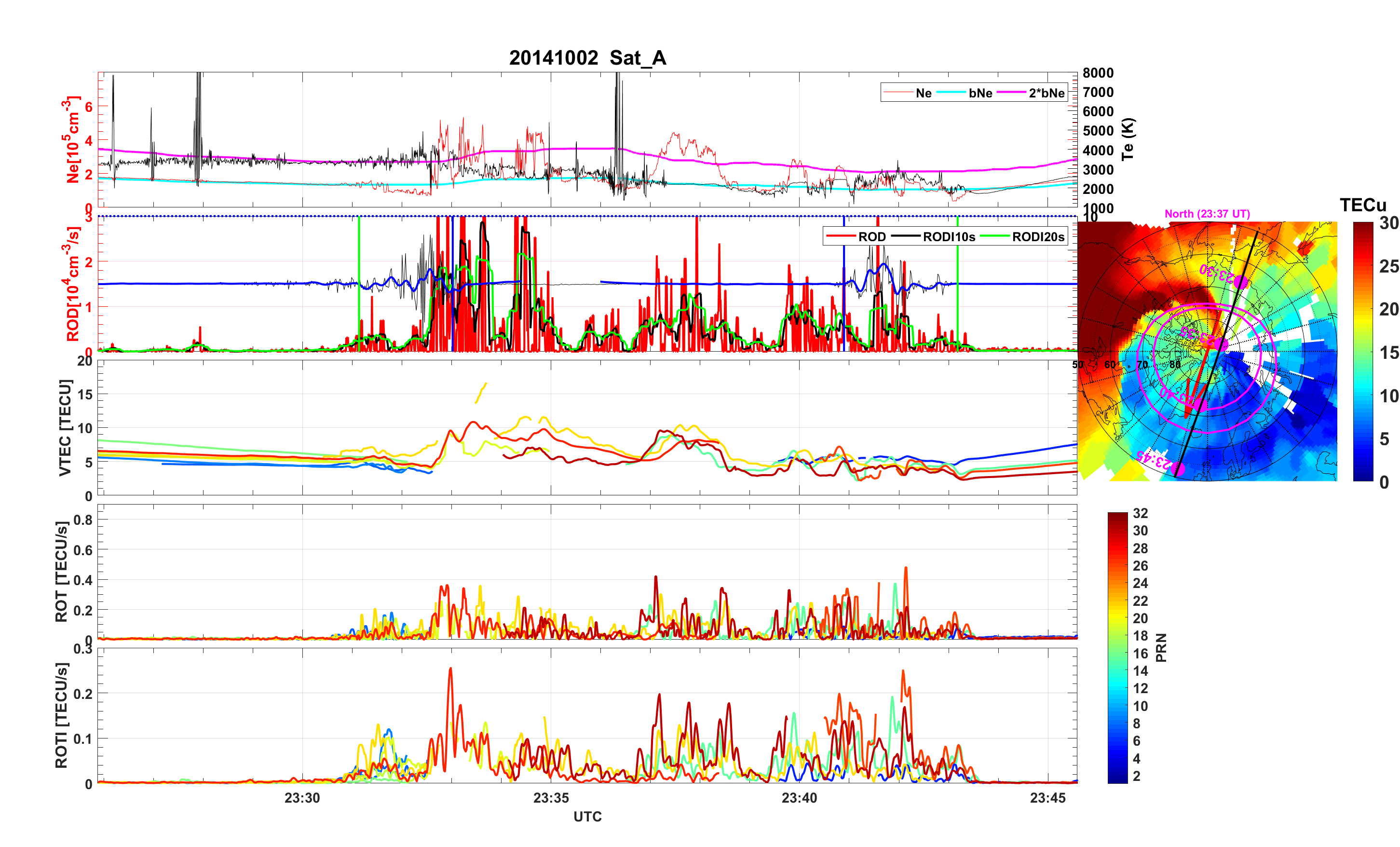This screenshot has height=847, width=1400.
Task: Click the TECu colorbar at value 25
Action: (1362, 266)
